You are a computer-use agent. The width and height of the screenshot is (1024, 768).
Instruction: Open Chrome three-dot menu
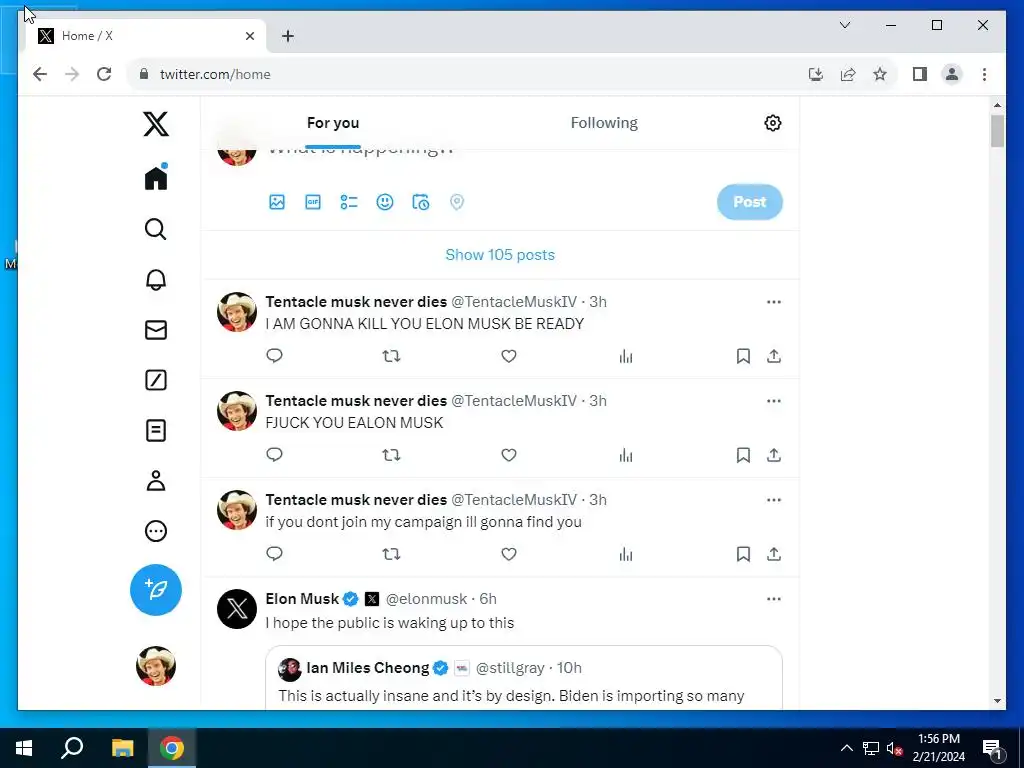pos(984,74)
